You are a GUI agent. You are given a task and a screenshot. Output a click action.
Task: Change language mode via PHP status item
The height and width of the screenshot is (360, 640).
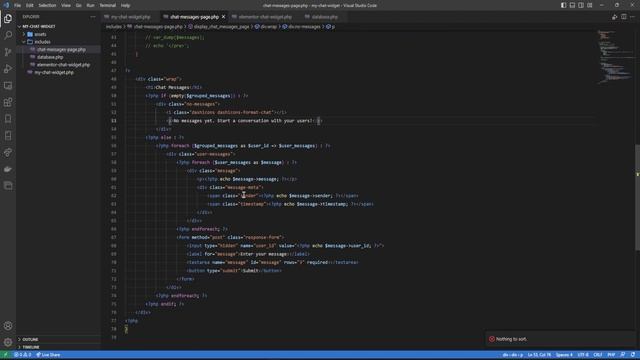pyautogui.click(x=611, y=355)
